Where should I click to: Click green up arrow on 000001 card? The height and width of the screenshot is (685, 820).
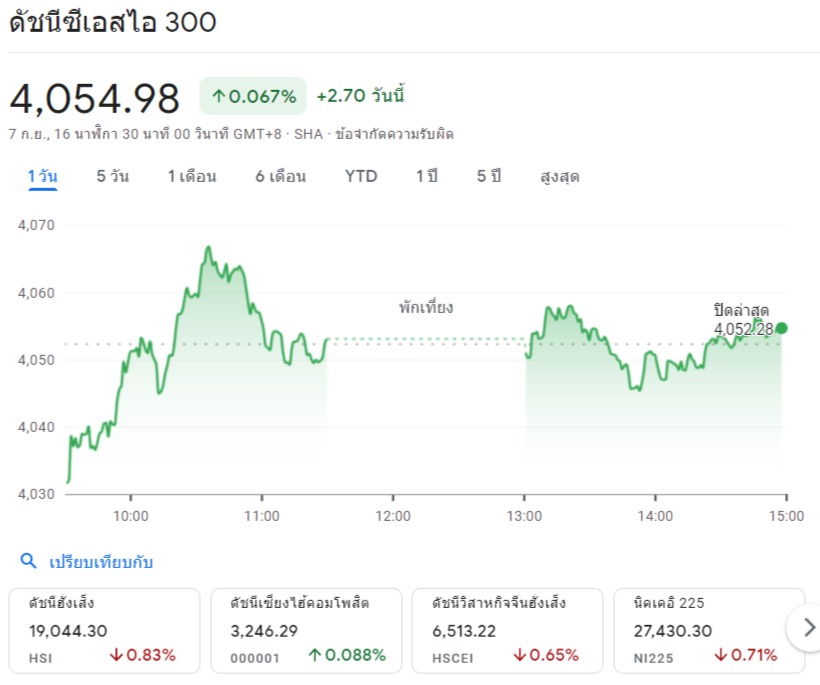point(315,656)
